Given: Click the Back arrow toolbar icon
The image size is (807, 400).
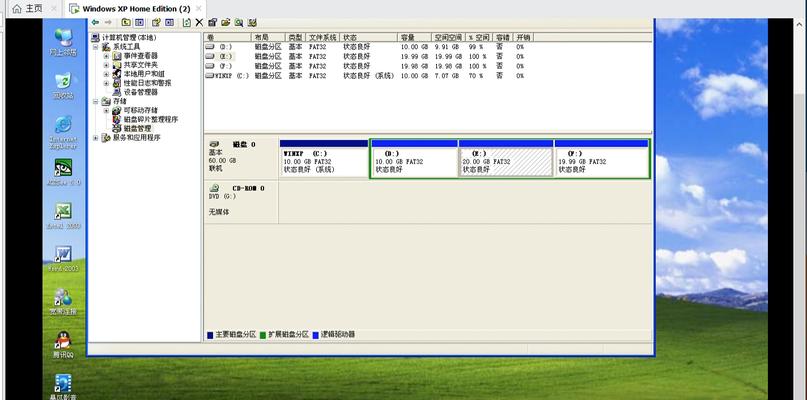Looking at the screenshot, I should pos(95,23).
